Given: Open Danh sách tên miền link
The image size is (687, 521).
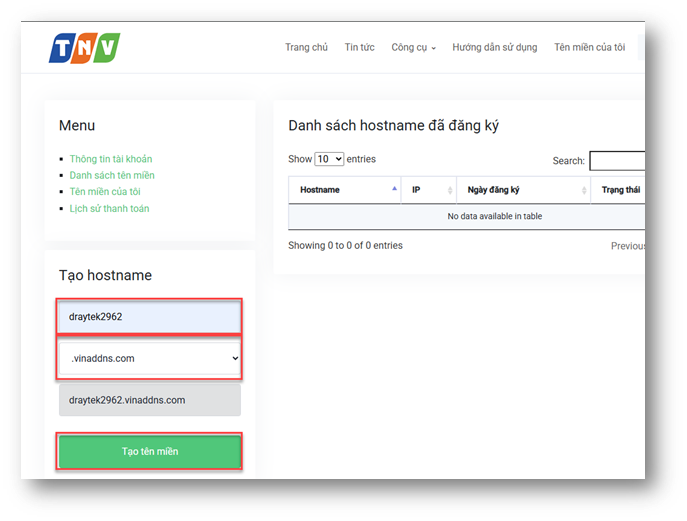Looking at the screenshot, I should click(x=111, y=175).
